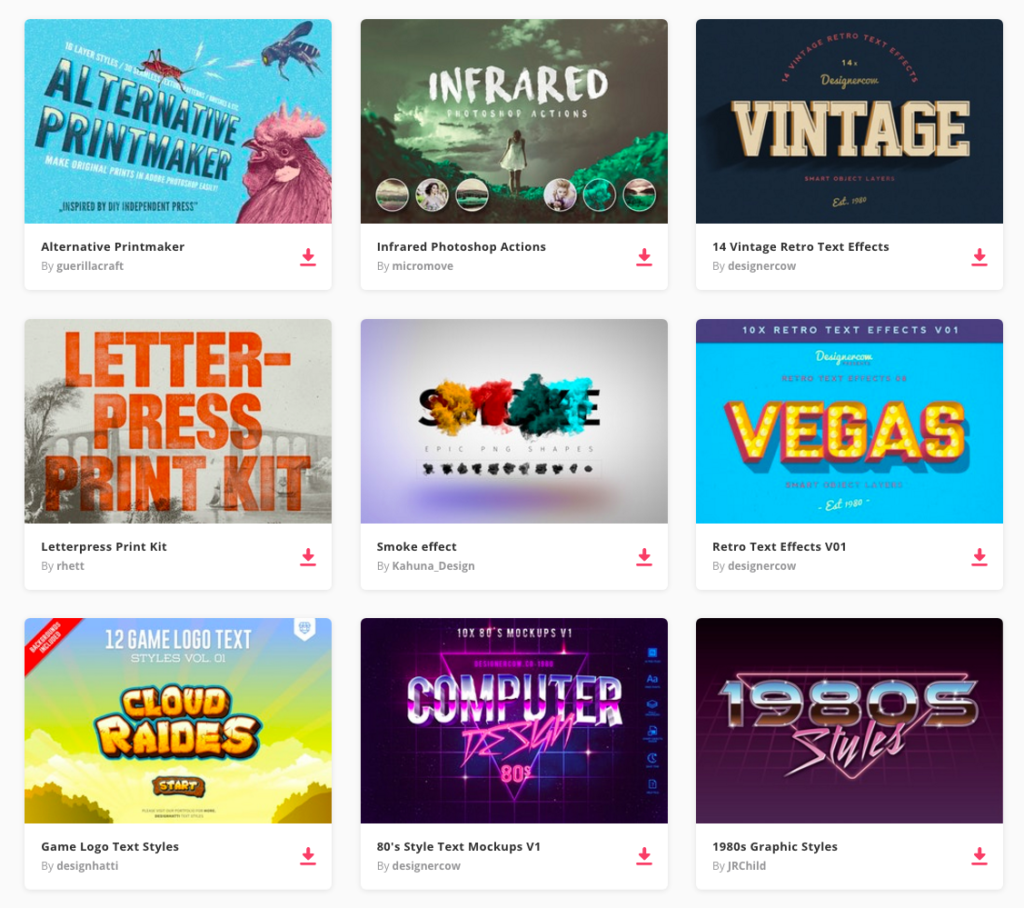Click download icon for Letterpress Print Kit
The image size is (1024, 908).
308,557
